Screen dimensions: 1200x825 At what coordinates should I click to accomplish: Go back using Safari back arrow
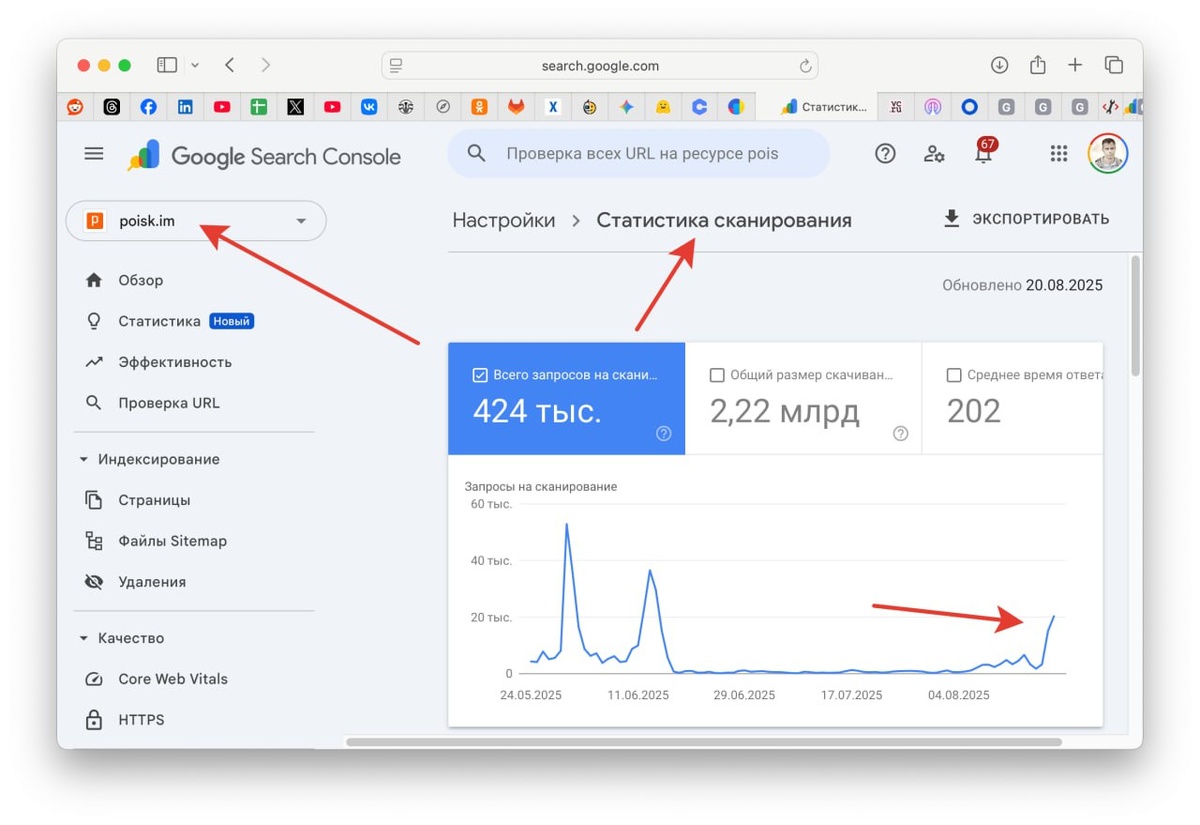[230, 65]
